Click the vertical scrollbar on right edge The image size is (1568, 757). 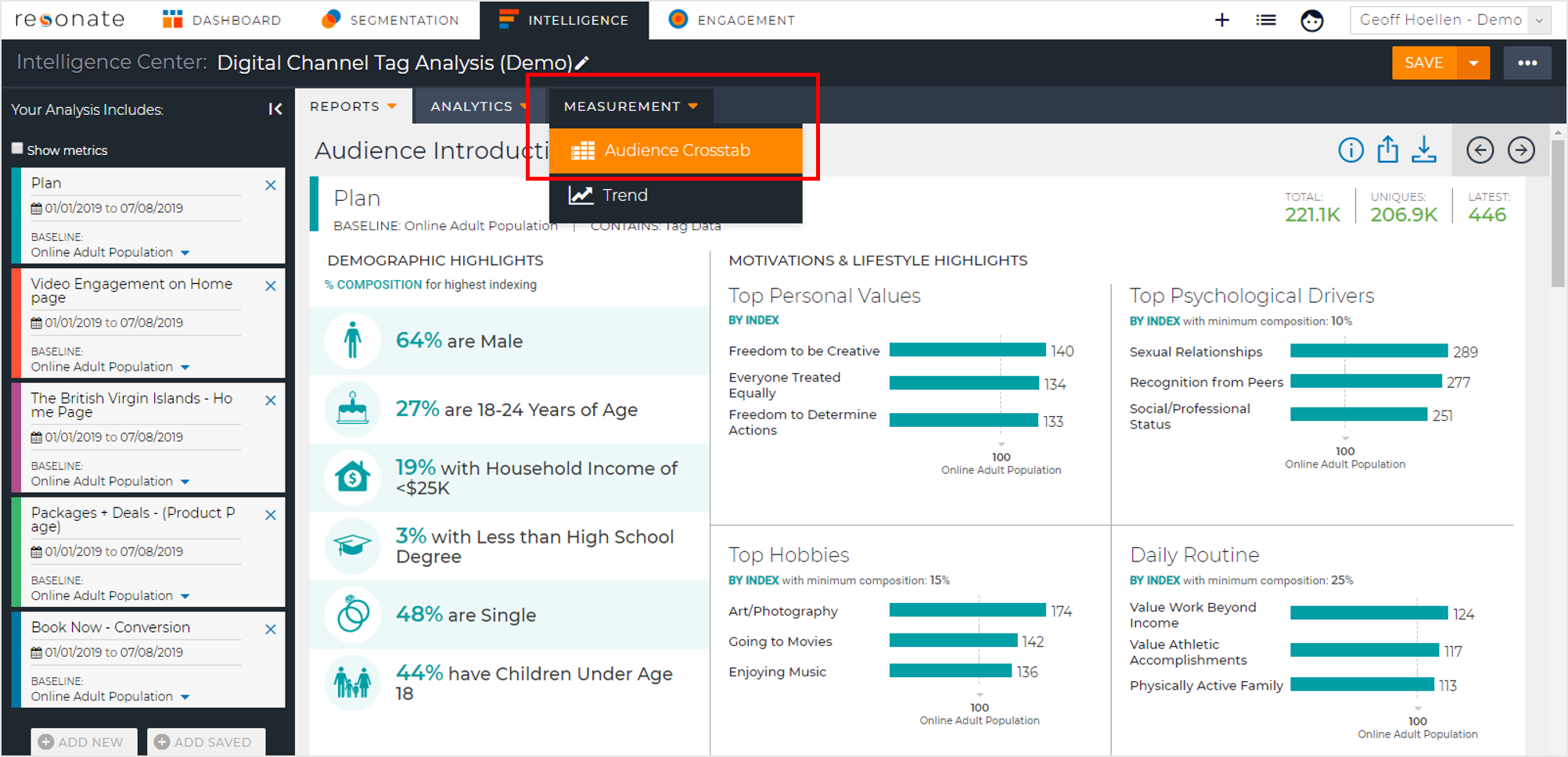pyautogui.click(x=1558, y=213)
